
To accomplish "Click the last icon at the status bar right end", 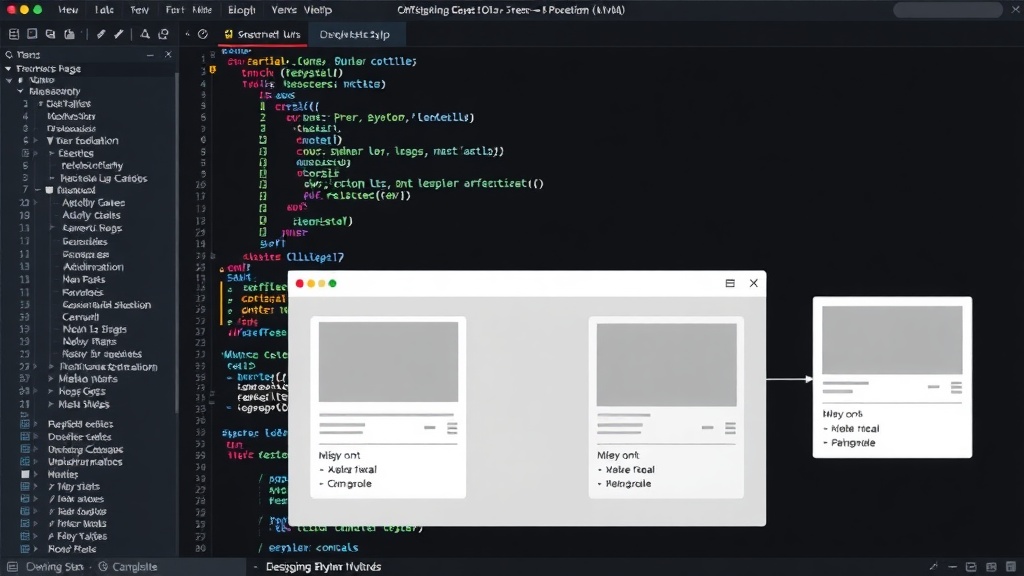I will [x=1011, y=567].
